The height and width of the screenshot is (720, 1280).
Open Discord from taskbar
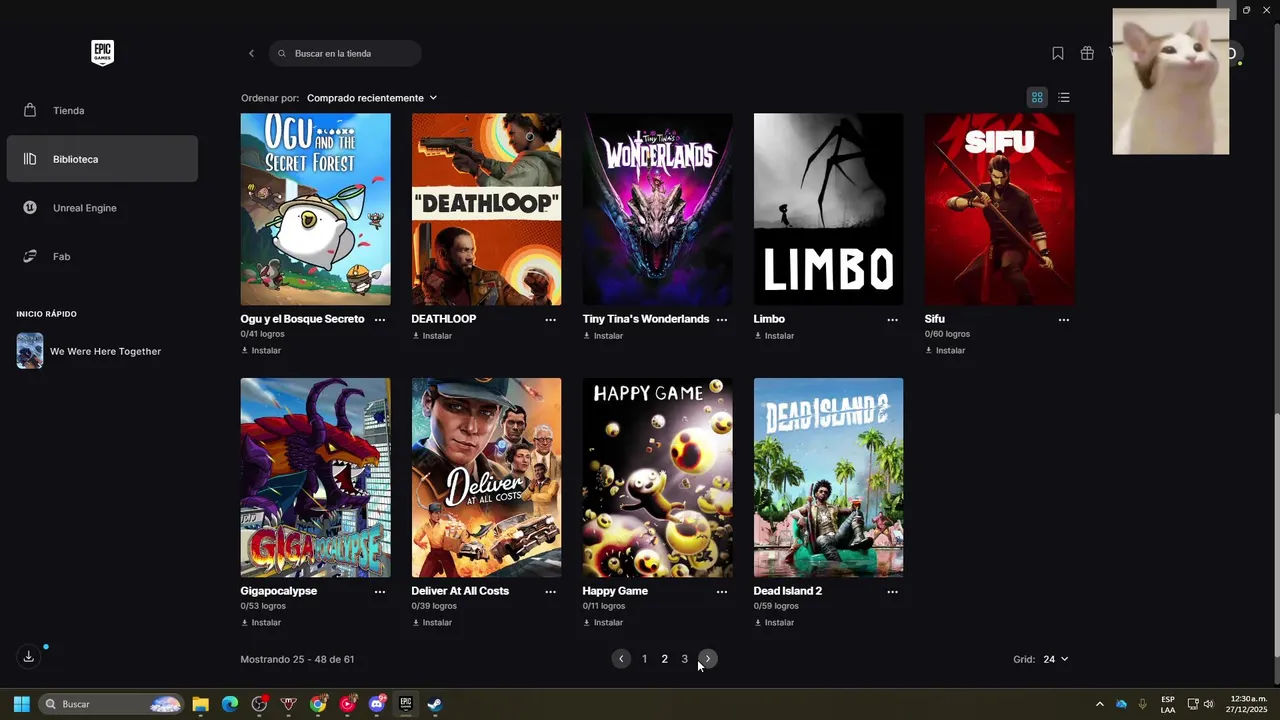(x=377, y=704)
